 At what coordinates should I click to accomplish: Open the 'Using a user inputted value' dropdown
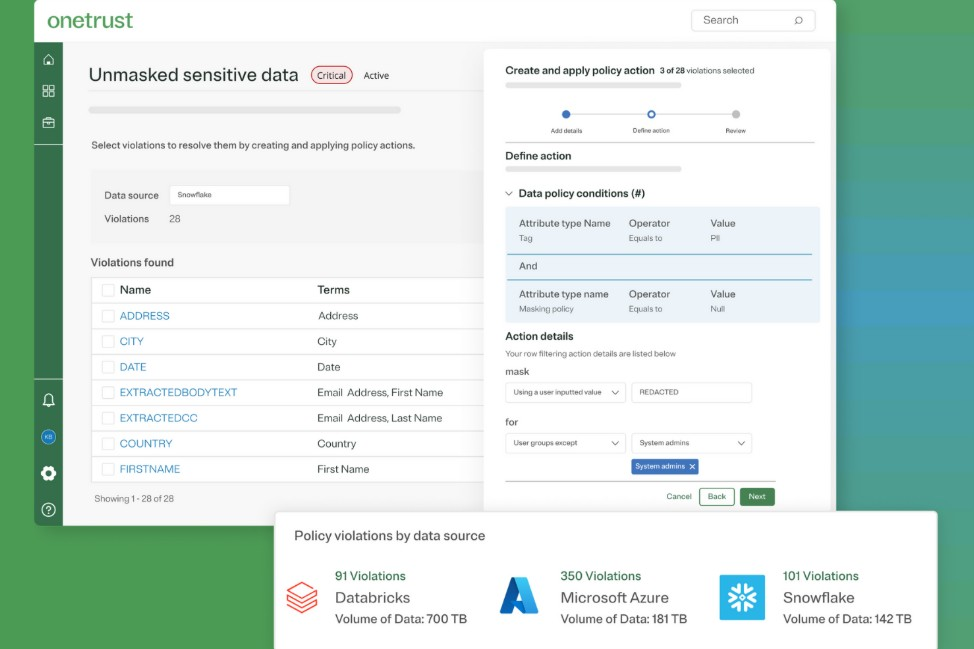pyautogui.click(x=562, y=392)
